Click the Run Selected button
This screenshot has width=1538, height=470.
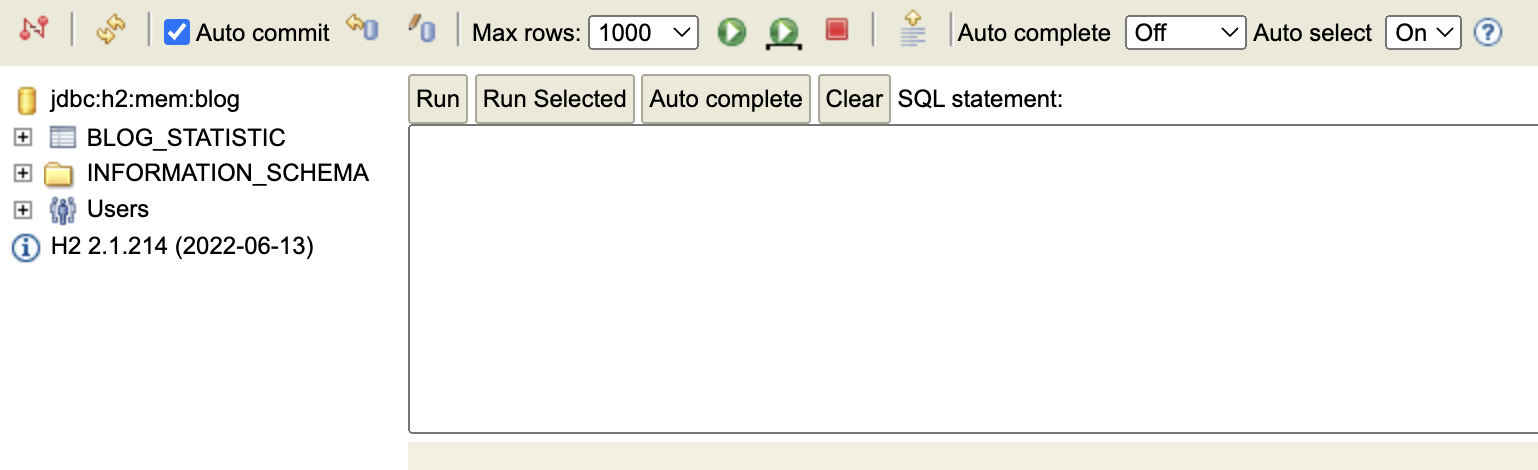click(x=555, y=99)
